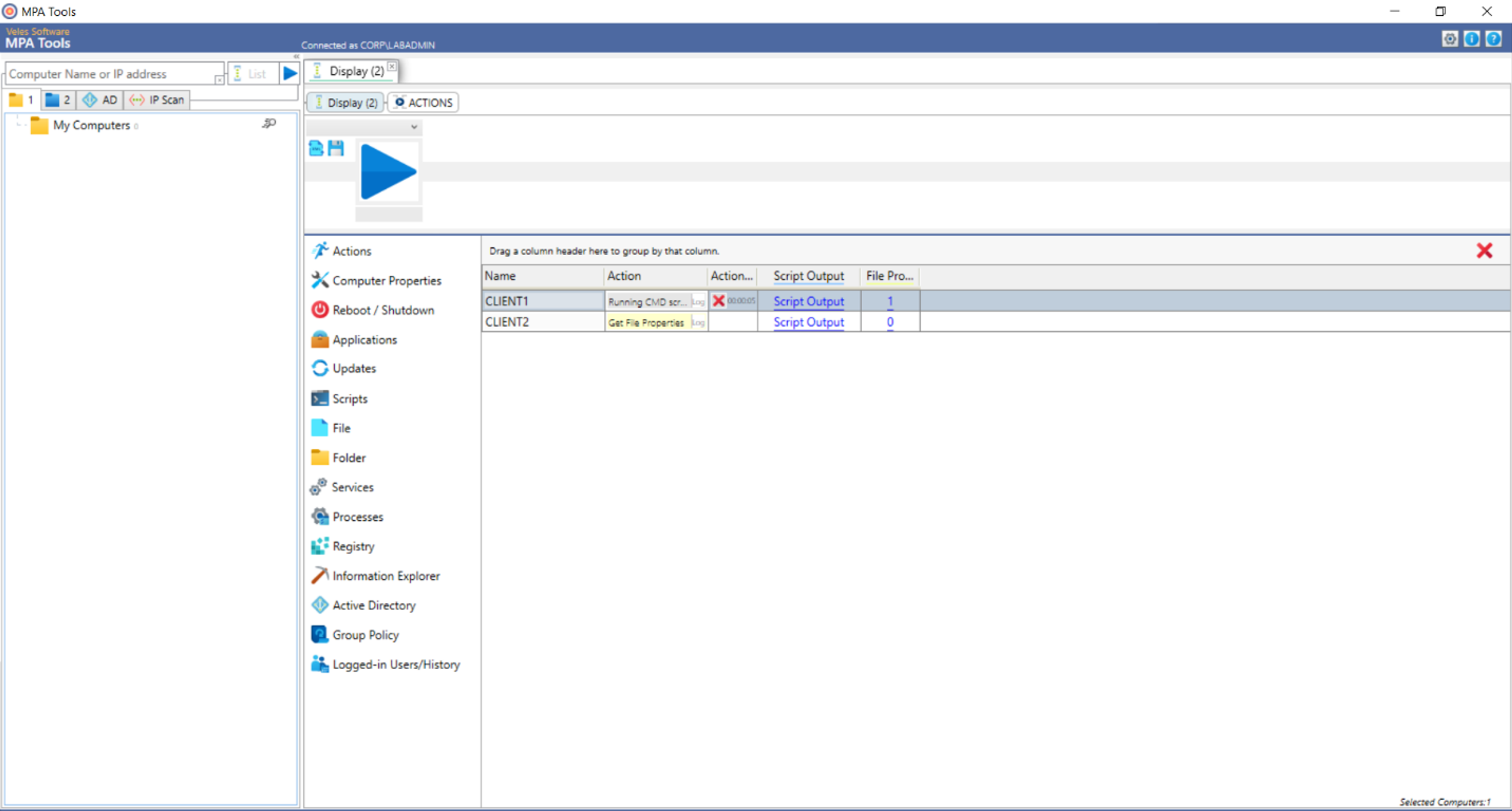The height and width of the screenshot is (811, 1512).
Task: Click the Get File Properties action cell
Action: [x=648, y=323]
